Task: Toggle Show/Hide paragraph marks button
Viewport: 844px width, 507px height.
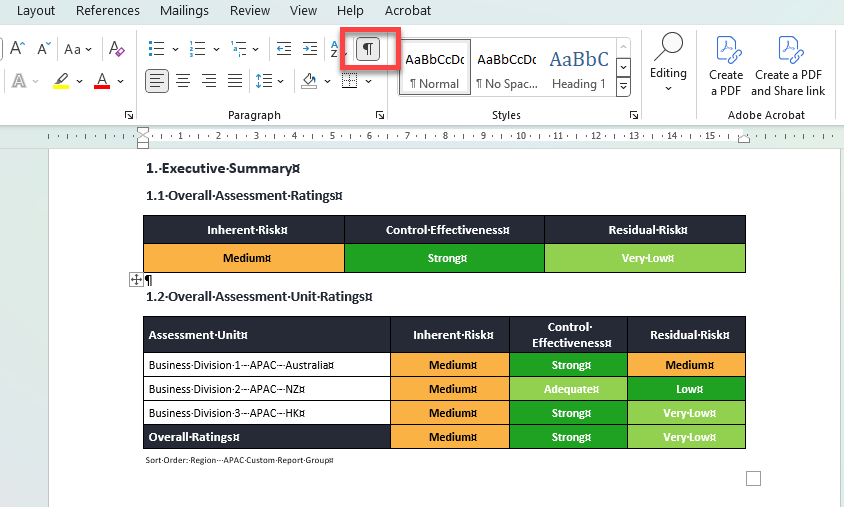Action: pos(368,49)
